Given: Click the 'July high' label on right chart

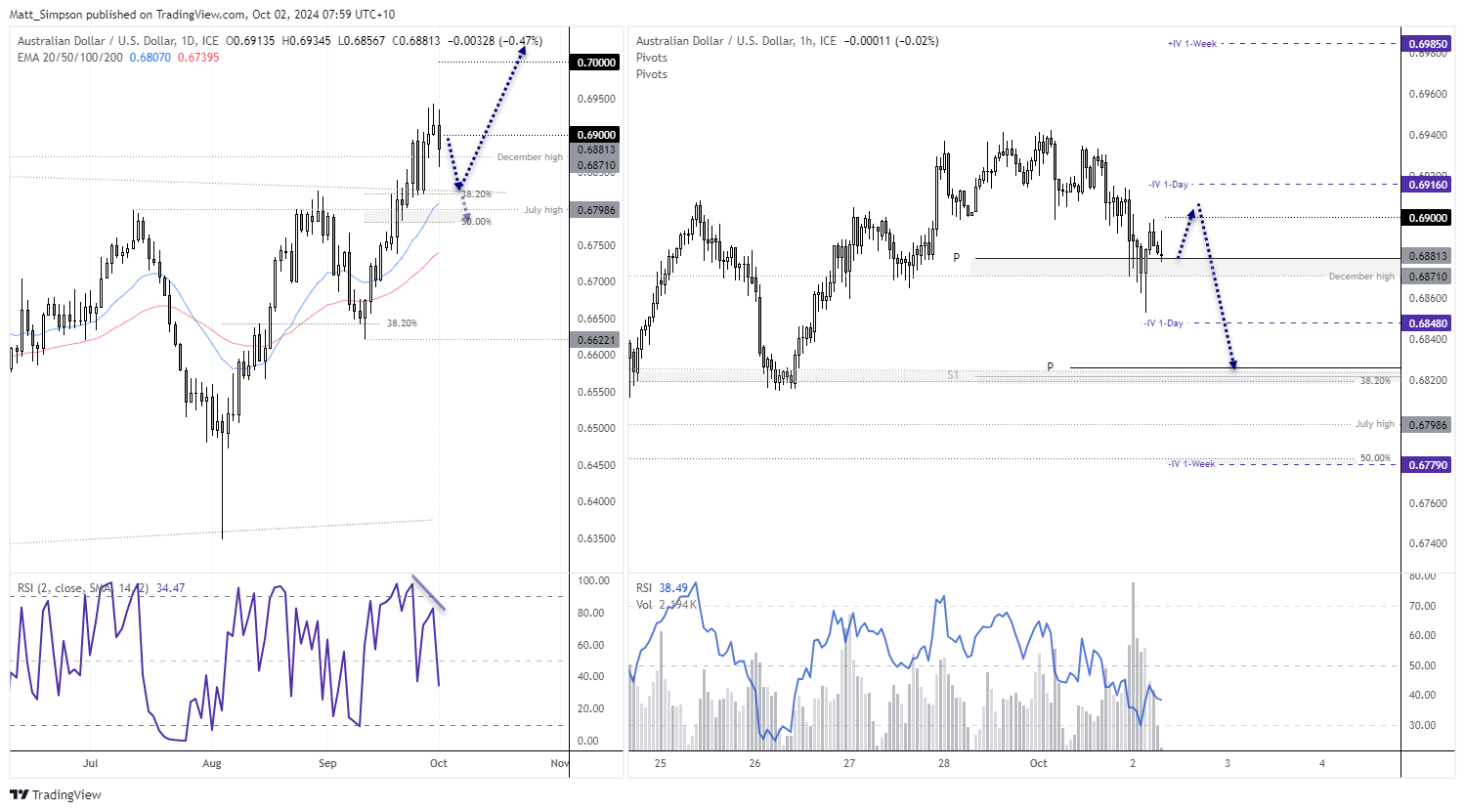Looking at the screenshot, I should [x=1375, y=424].
